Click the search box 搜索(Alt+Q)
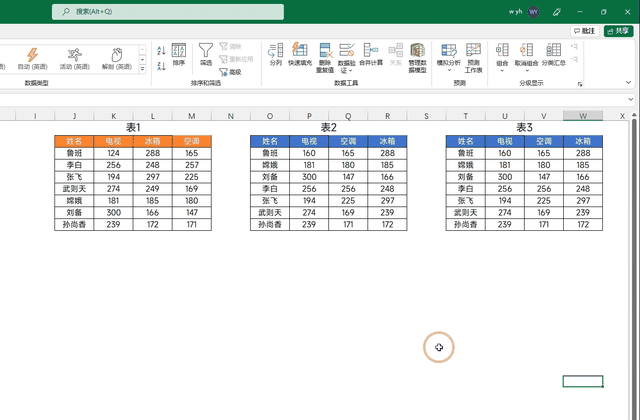The height and width of the screenshot is (420, 640). pos(168,12)
